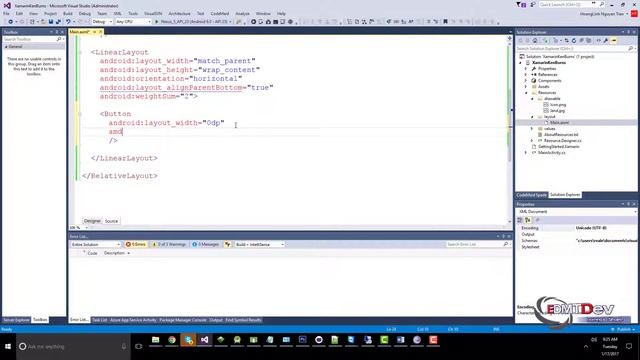The image size is (640, 360).
Task: Click View Code icon in Solution Explorer toolbar
Action: [598, 40]
